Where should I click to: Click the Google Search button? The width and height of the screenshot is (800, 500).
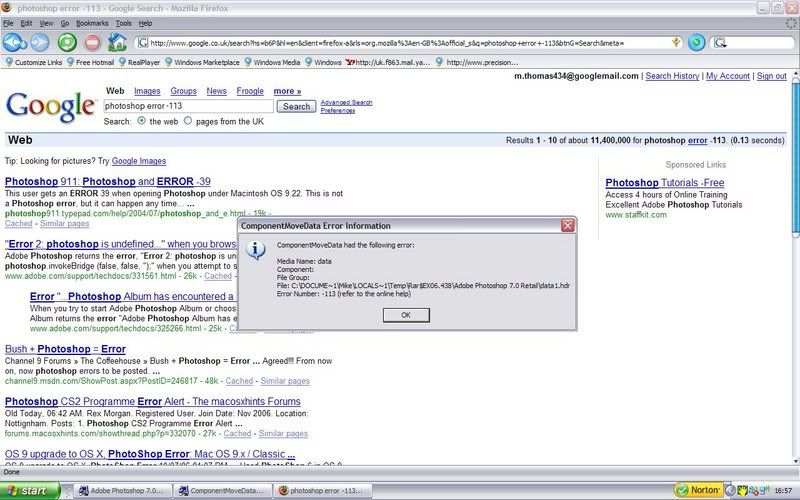point(296,106)
